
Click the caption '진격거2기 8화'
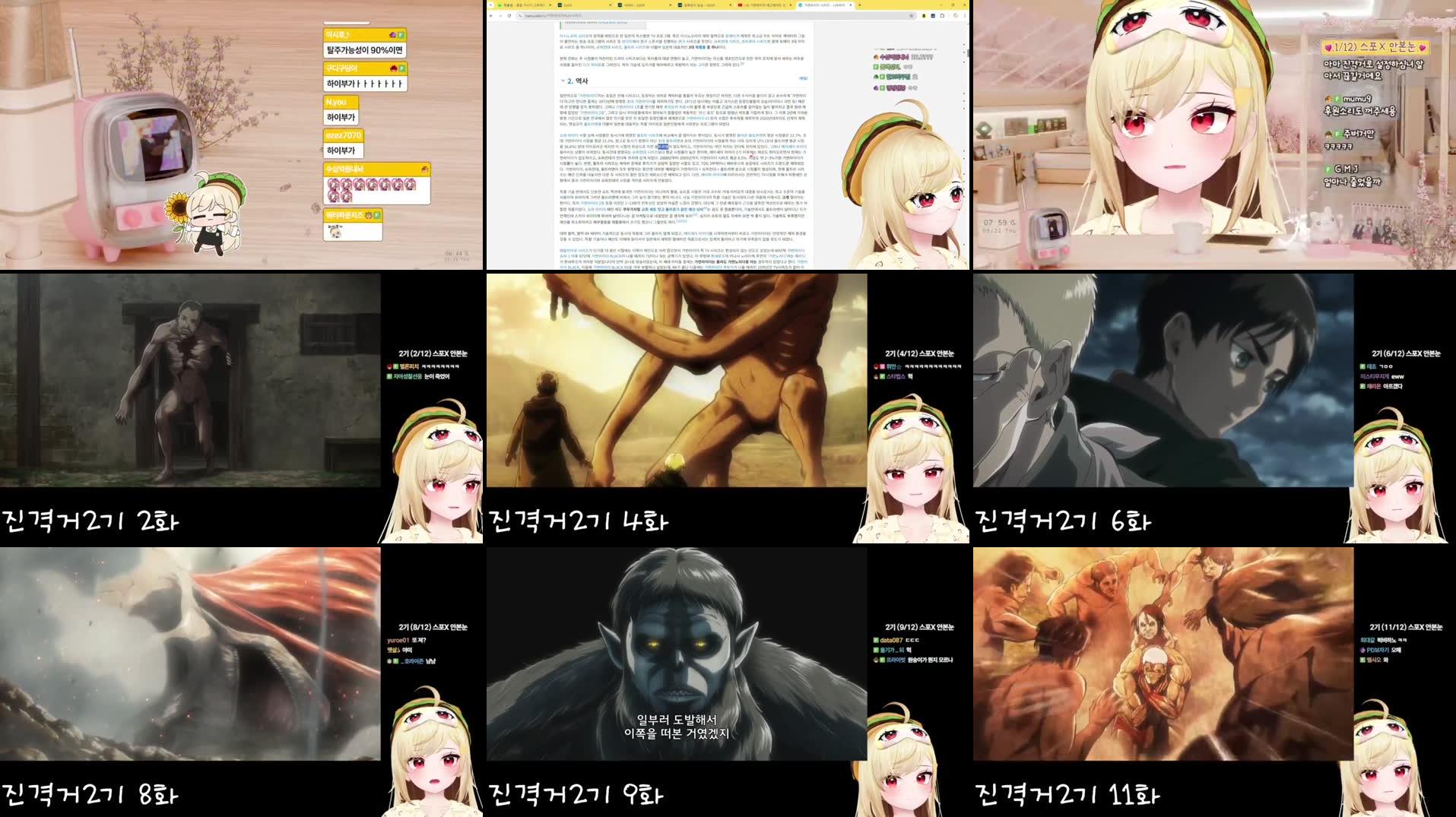(x=90, y=795)
